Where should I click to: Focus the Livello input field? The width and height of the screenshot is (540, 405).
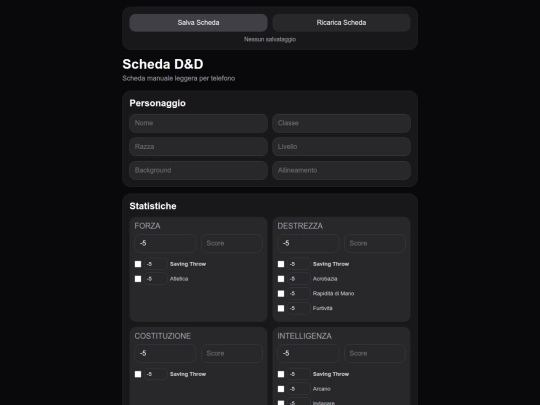click(341, 147)
